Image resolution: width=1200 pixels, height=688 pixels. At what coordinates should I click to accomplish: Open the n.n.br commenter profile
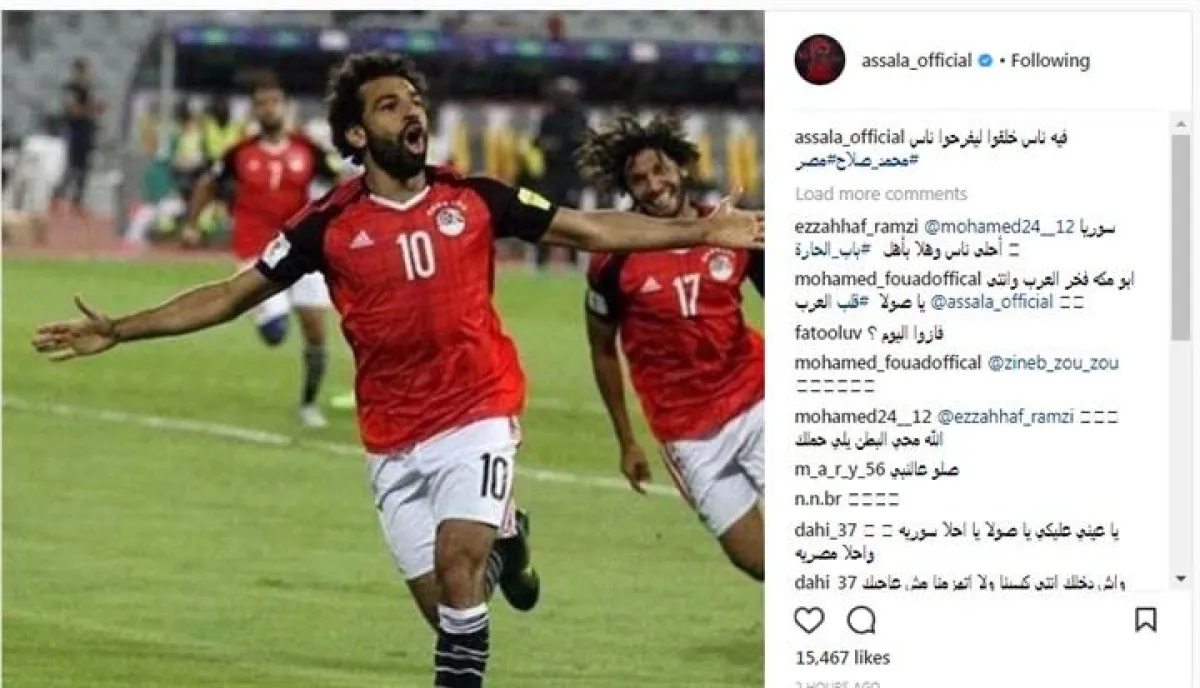819,498
